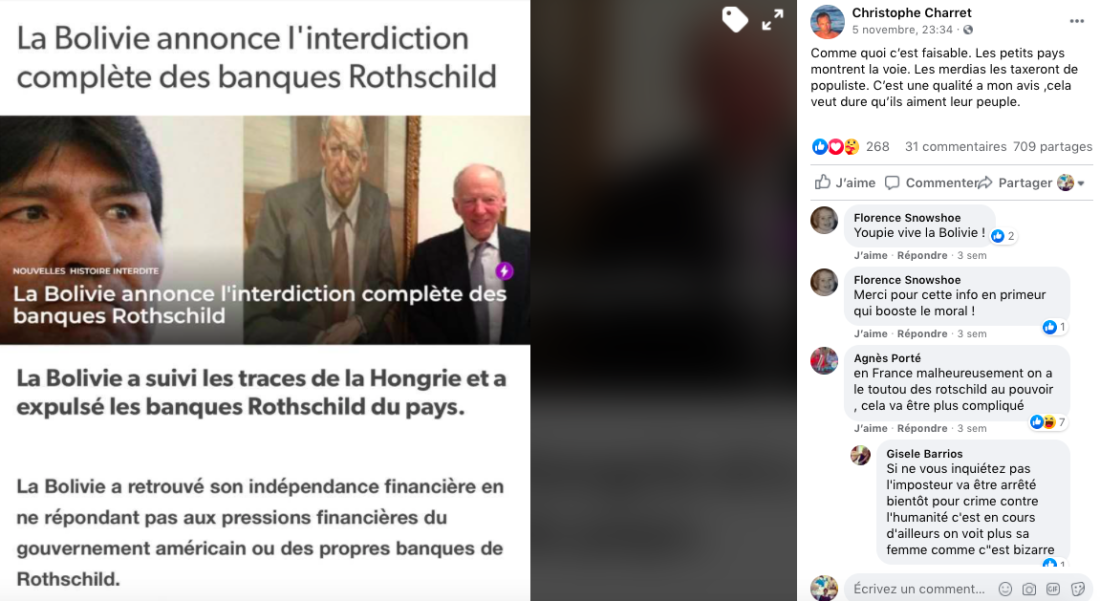View the 31 commentaires link
This screenshot has height=601, width=1100.
tap(955, 147)
